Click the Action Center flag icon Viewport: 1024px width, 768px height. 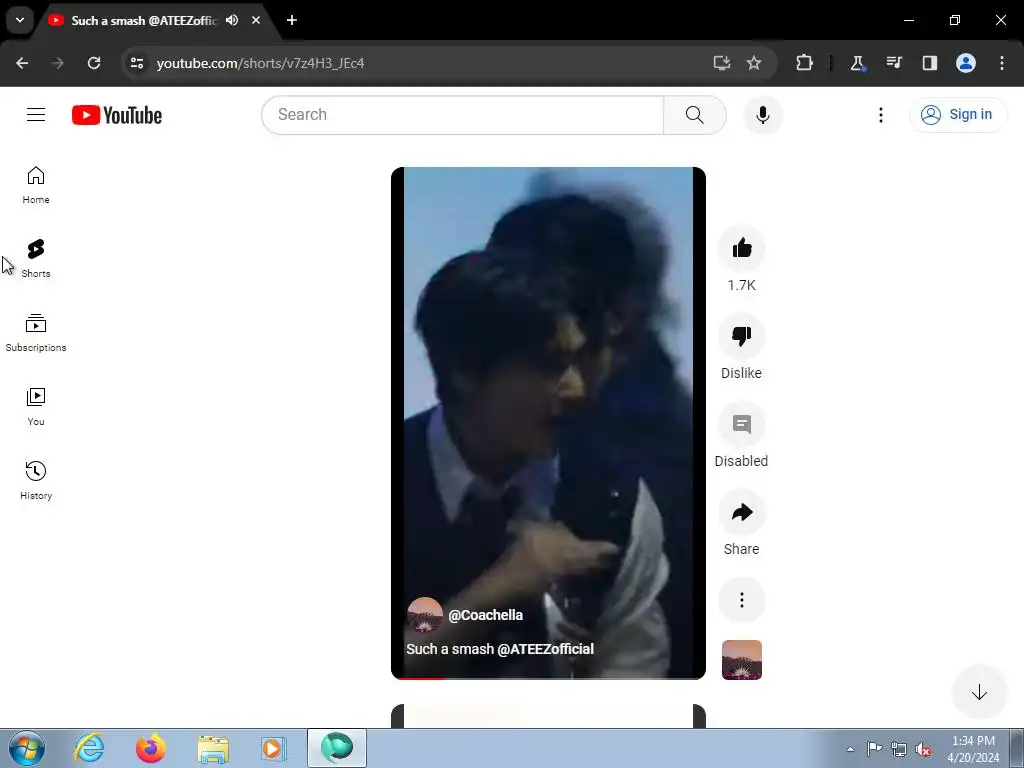[x=874, y=749]
